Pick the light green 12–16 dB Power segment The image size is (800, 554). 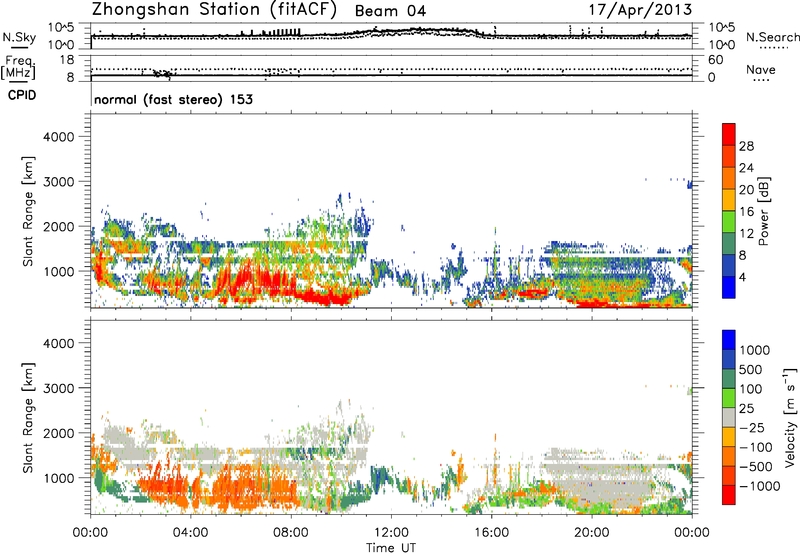click(729, 222)
